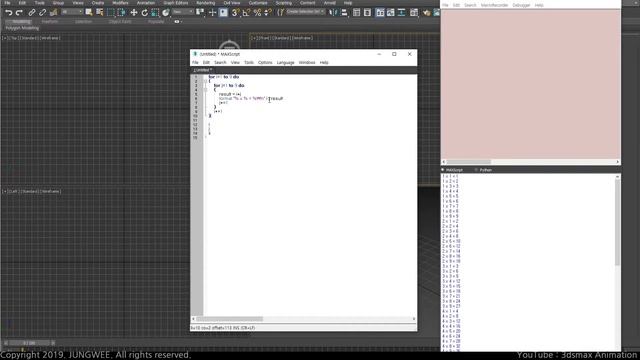Click the time slider at the bottom
Image resolution: width=640 pixels, height=360 pixels.
pos(29,343)
